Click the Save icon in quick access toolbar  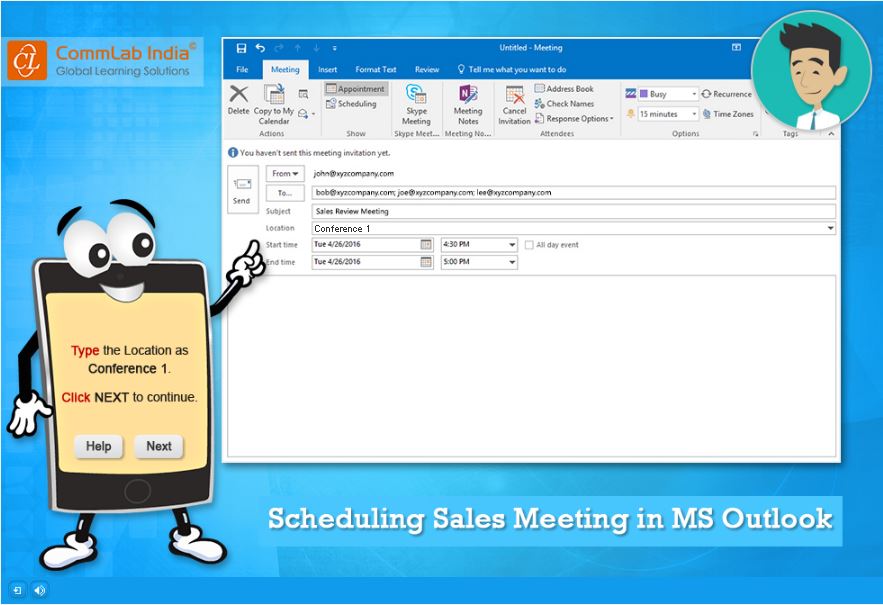point(241,48)
